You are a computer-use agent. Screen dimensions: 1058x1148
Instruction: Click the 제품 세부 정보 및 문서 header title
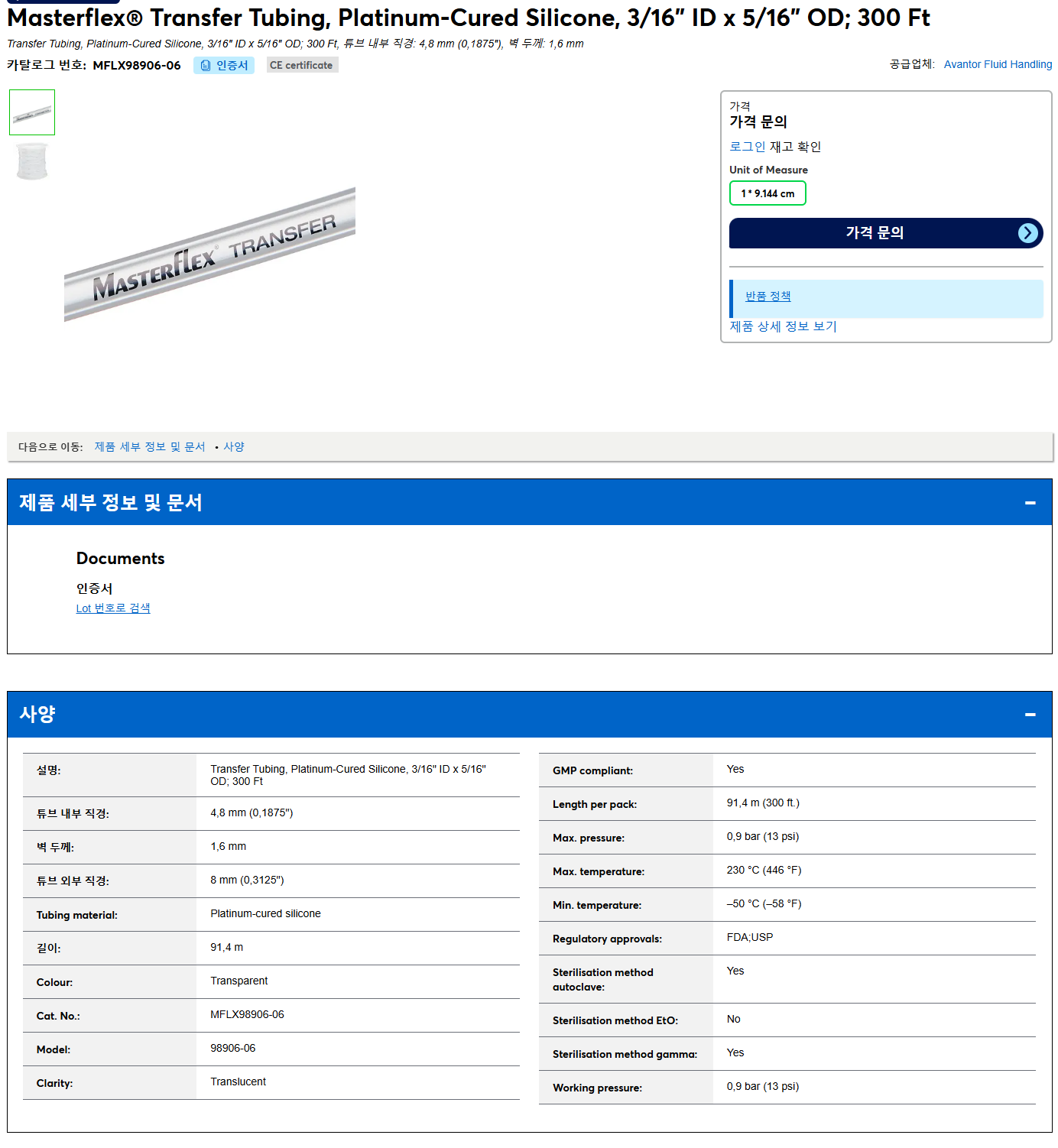pos(111,503)
